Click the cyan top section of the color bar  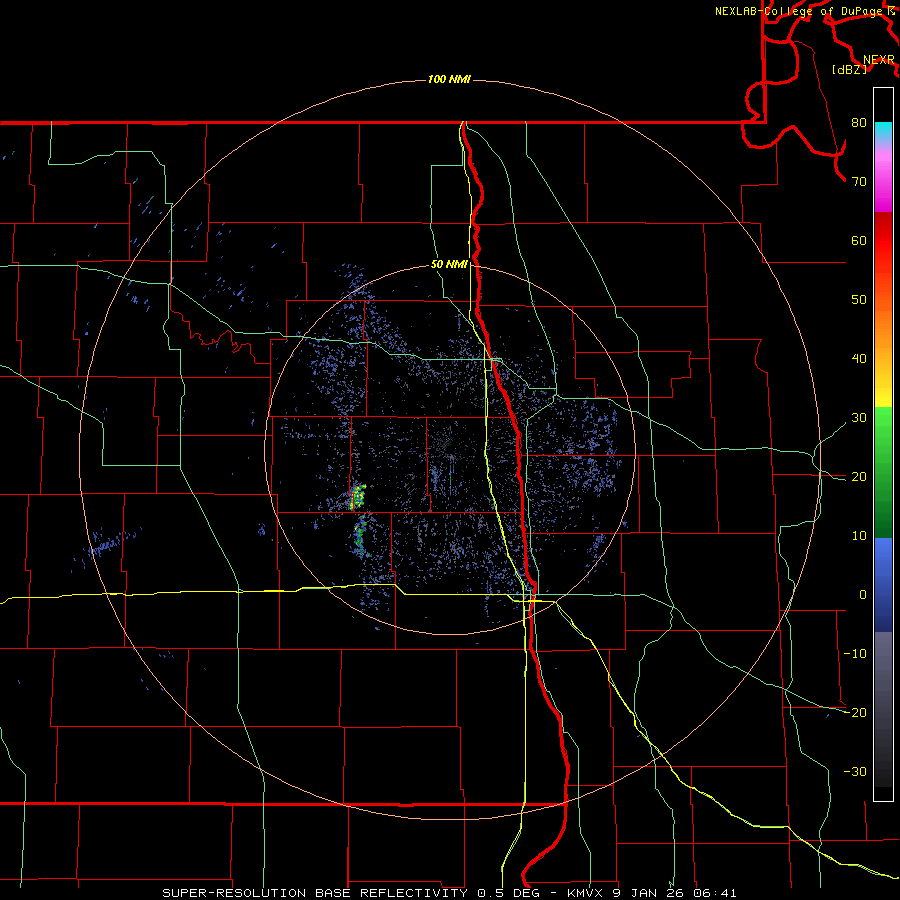point(883,132)
